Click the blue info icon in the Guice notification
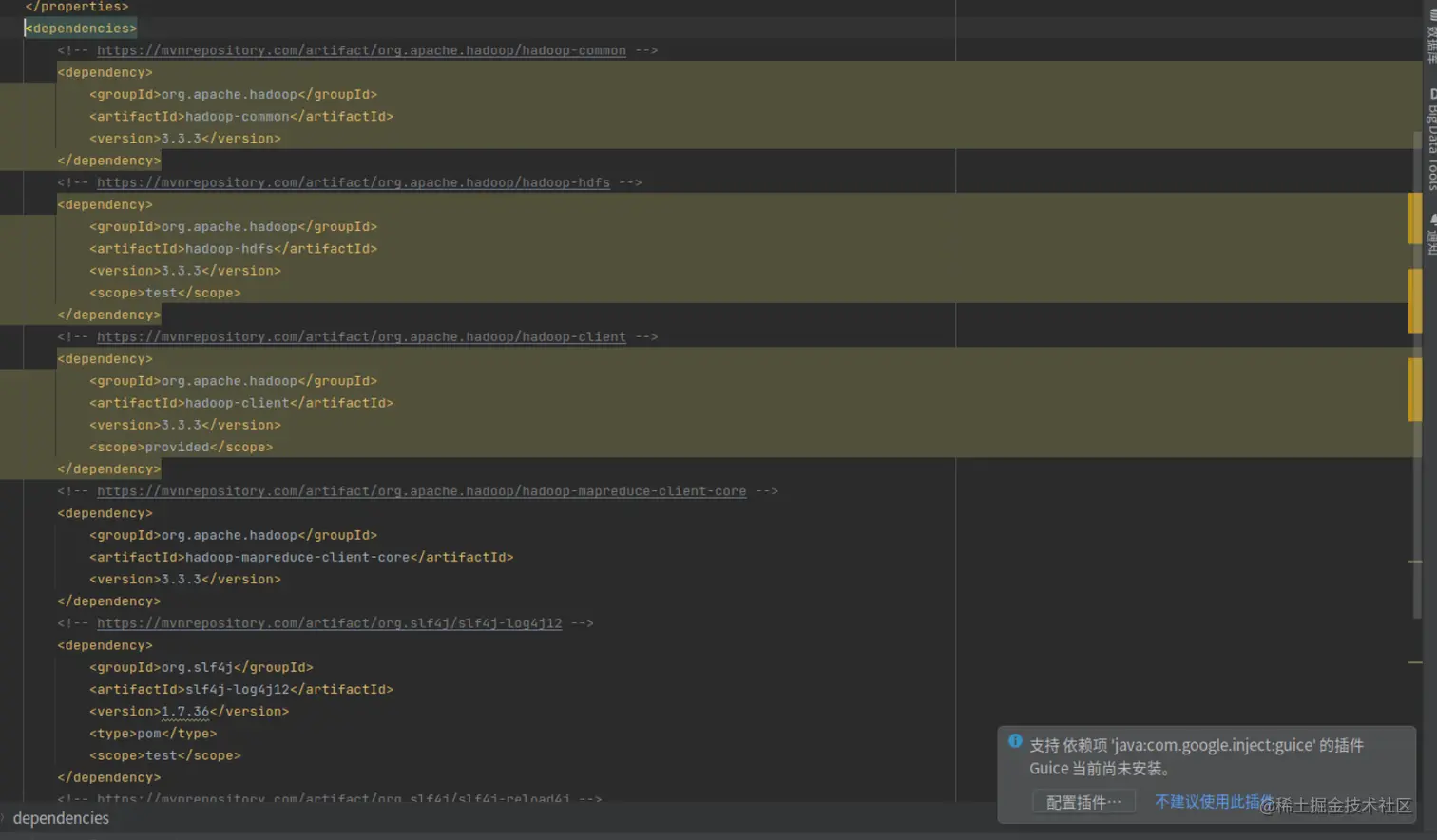This screenshot has width=1437, height=840. (x=1015, y=741)
